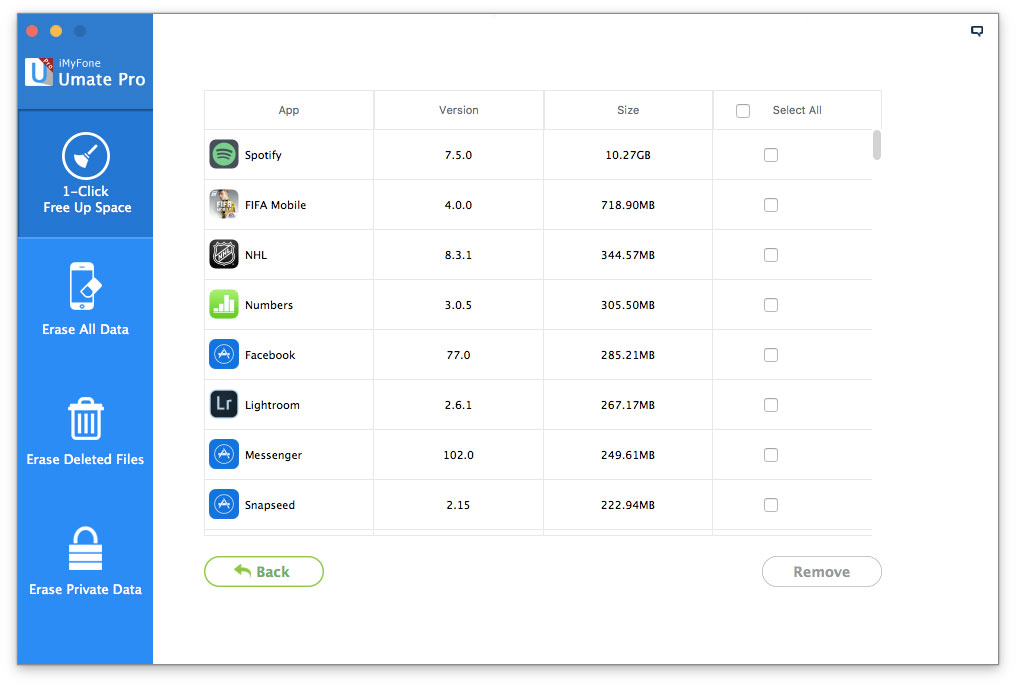1016x686 pixels.
Task: Select the Messenger row checkbox
Action: click(x=771, y=455)
